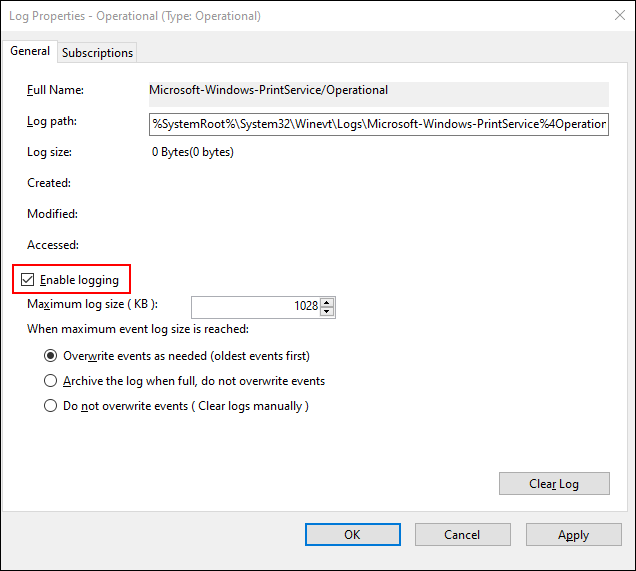Image resolution: width=636 pixels, height=571 pixels.
Task: Click into the Log path text box
Action: 379,124
